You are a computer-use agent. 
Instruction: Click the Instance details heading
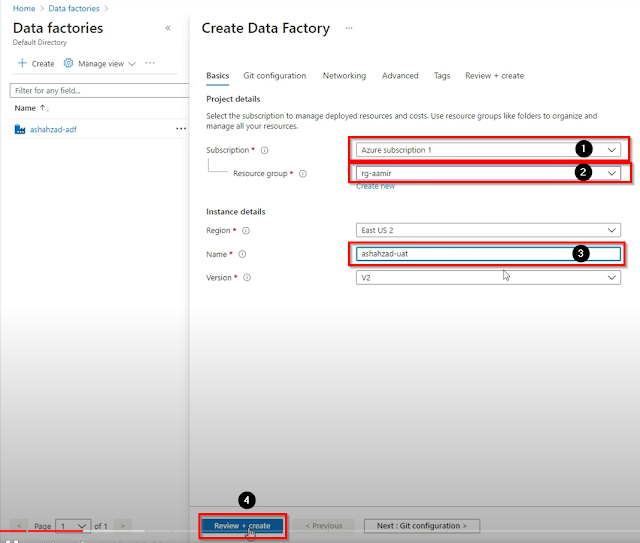pyautogui.click(x=236, y=211)
